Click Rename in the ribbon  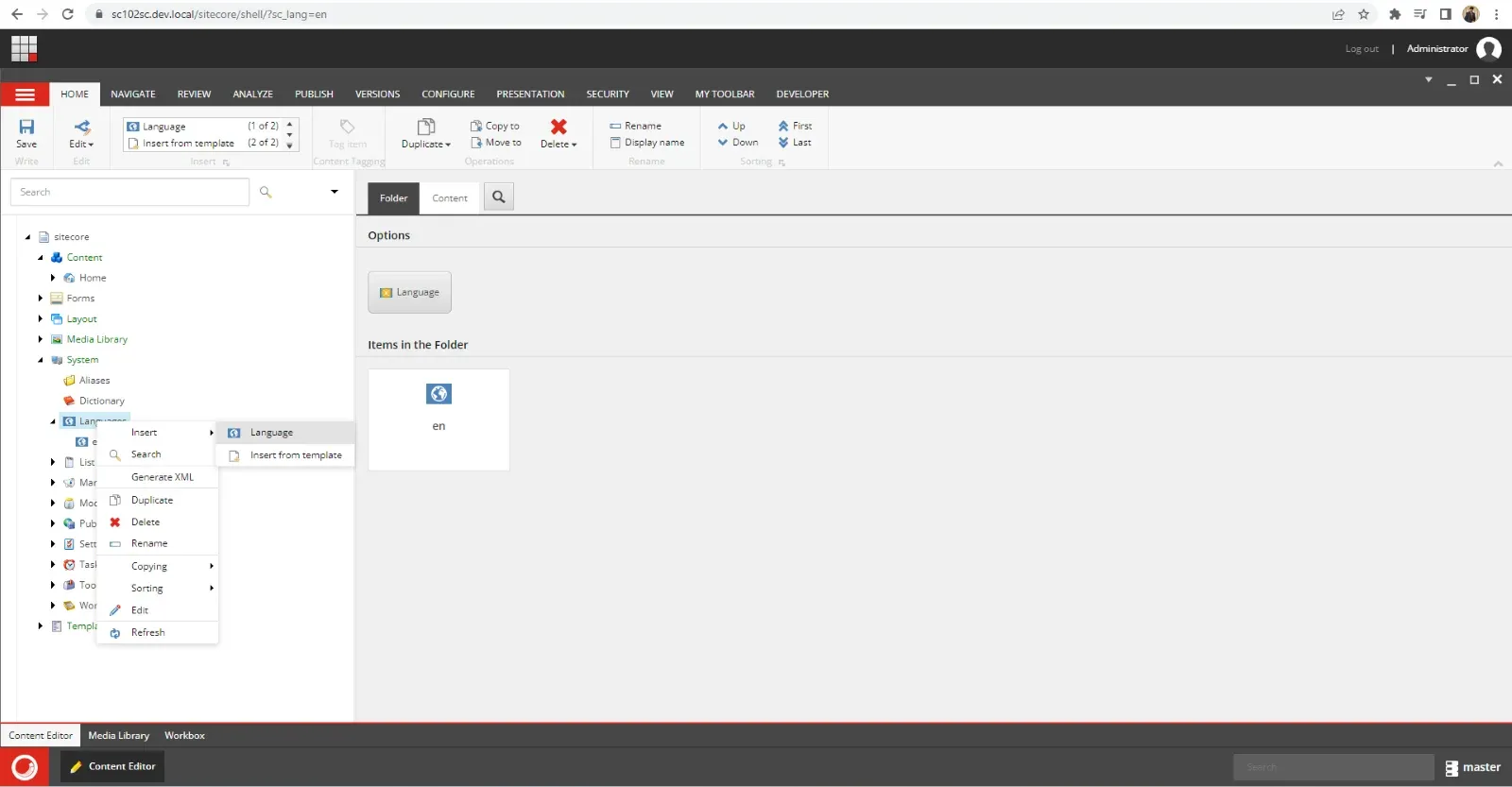pos(635,126)
